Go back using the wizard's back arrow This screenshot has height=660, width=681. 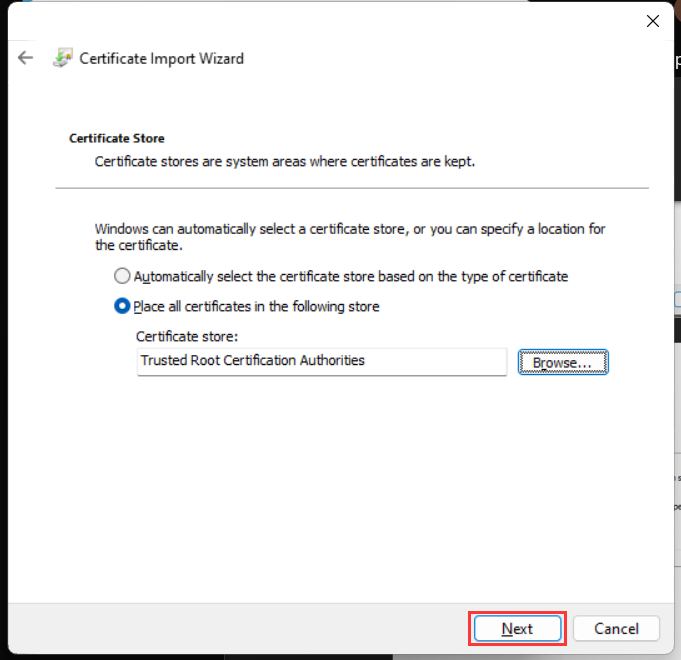[26, 58]
